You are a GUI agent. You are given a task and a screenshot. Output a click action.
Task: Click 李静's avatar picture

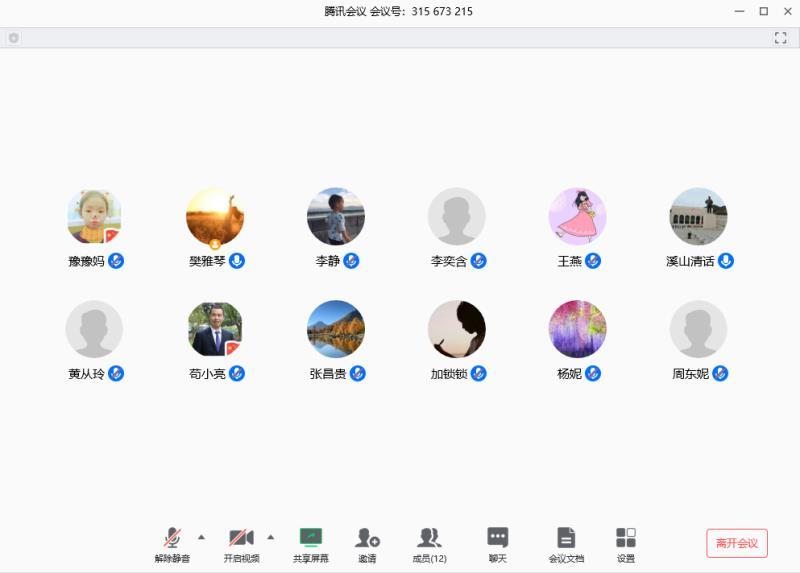point(336,216)
